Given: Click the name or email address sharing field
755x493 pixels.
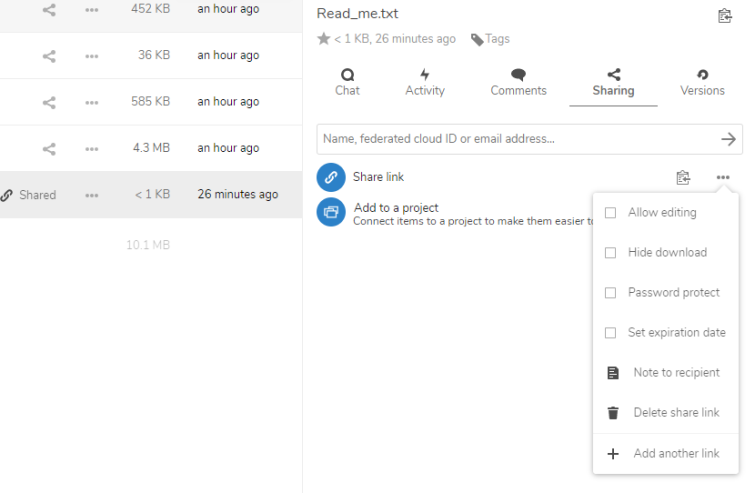Looking at the screenshot, I should [x=518, y=139].
